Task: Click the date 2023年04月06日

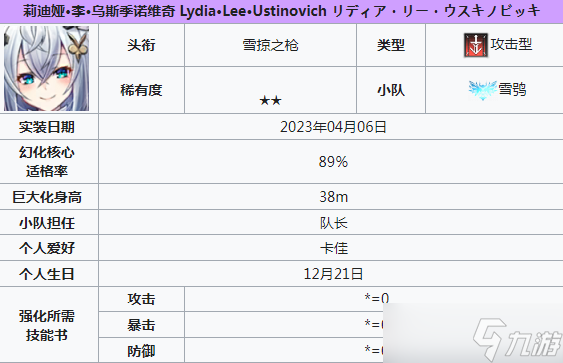Action: 333,127
